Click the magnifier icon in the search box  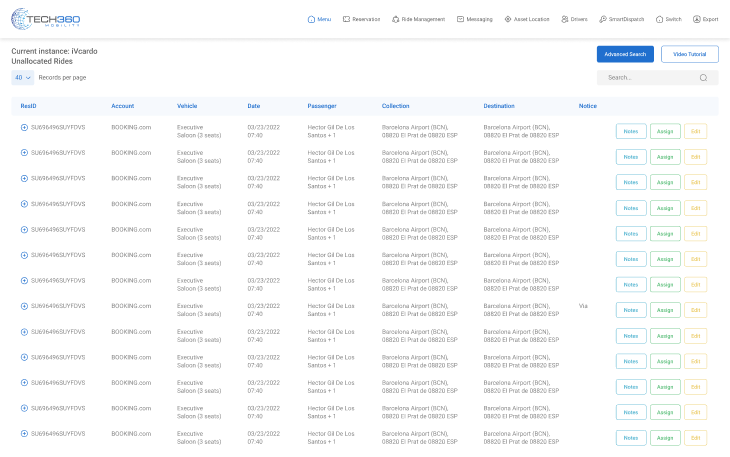tap(703, 78)
